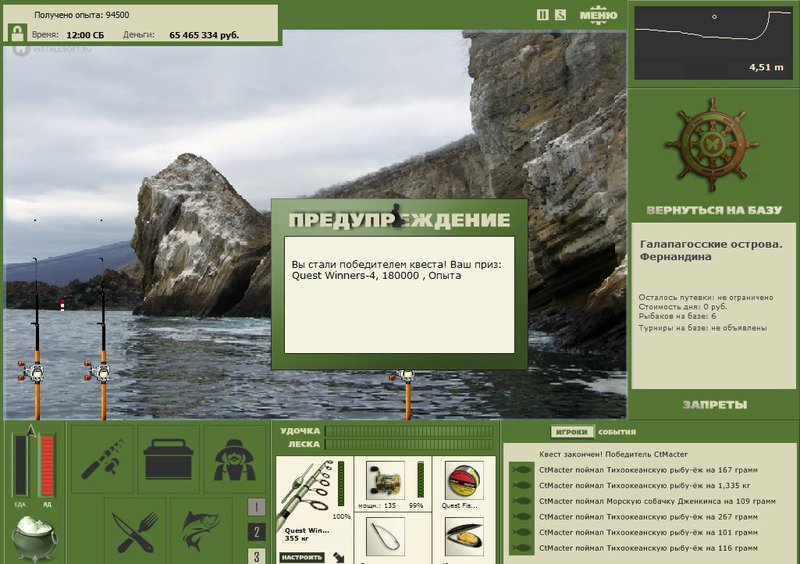Click location name Галапагосские острова. Фернандина
The height and width of the screenshot is (564, 800).
711,250
